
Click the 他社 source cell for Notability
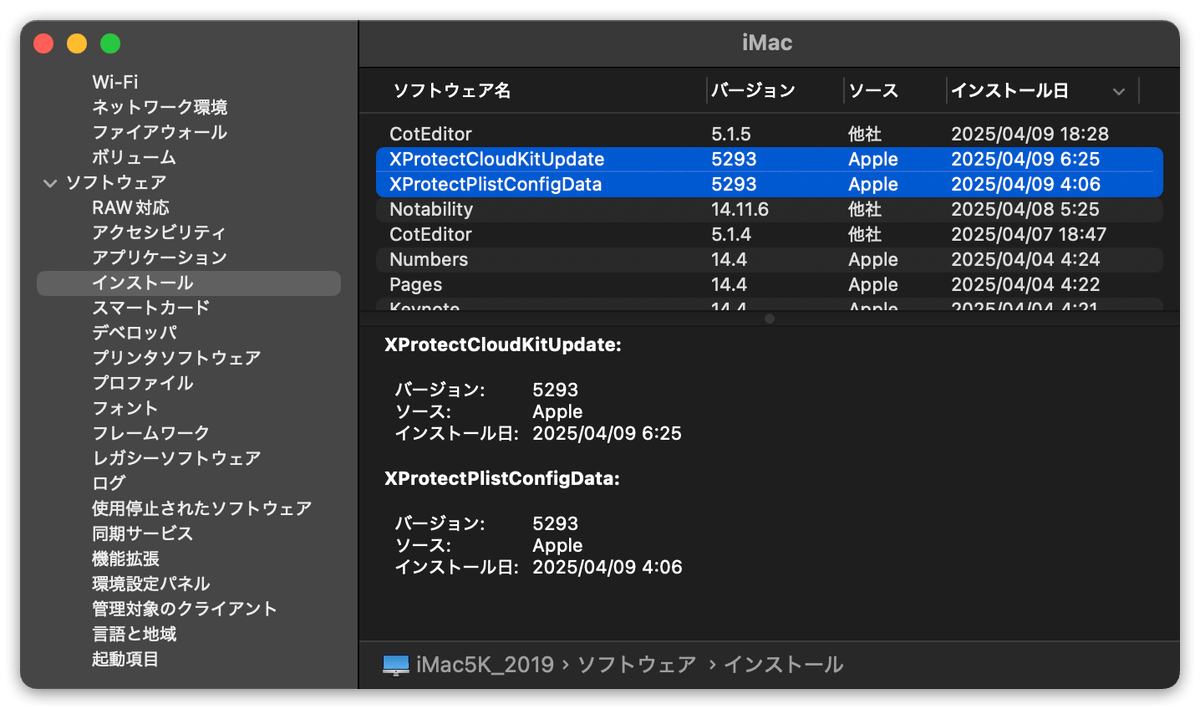(865, 209)
